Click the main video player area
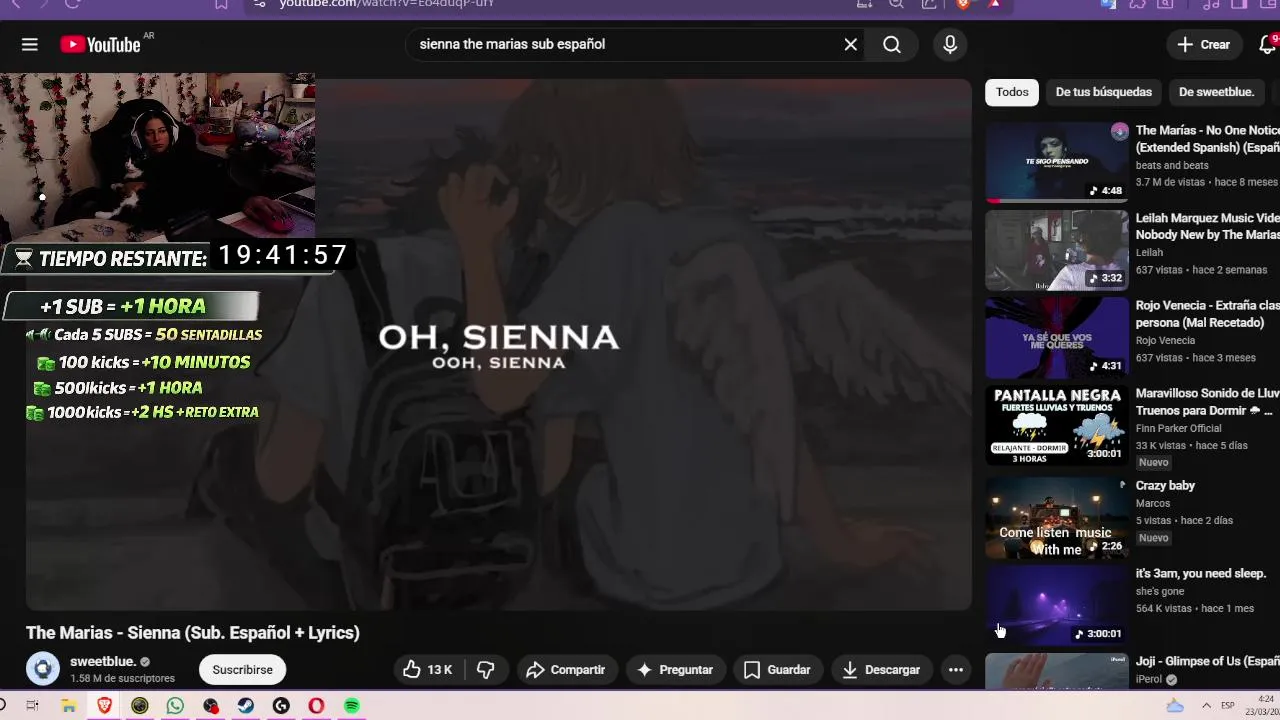Viewport: 1280px width, 720px height. (x=498, y=344)
